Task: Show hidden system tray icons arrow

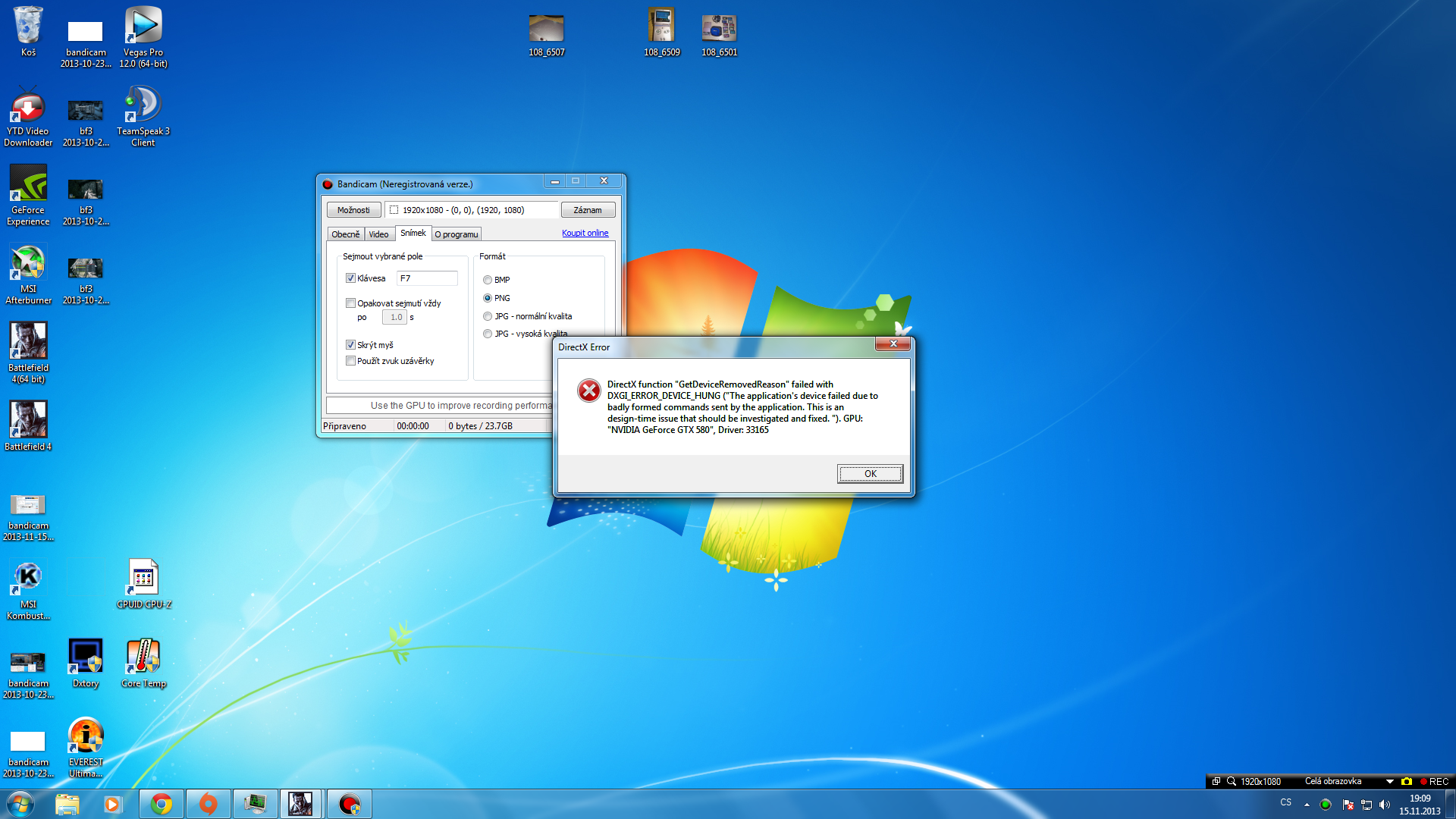Action: point(1307,805)
